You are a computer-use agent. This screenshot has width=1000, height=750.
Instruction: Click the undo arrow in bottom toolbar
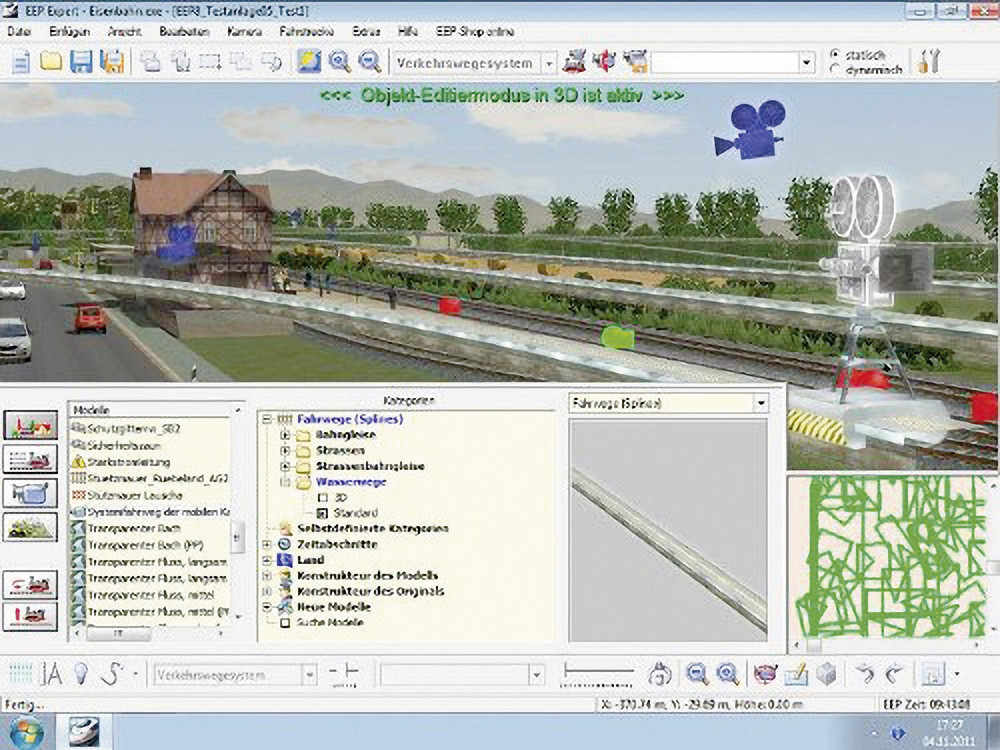coord(868,674)
